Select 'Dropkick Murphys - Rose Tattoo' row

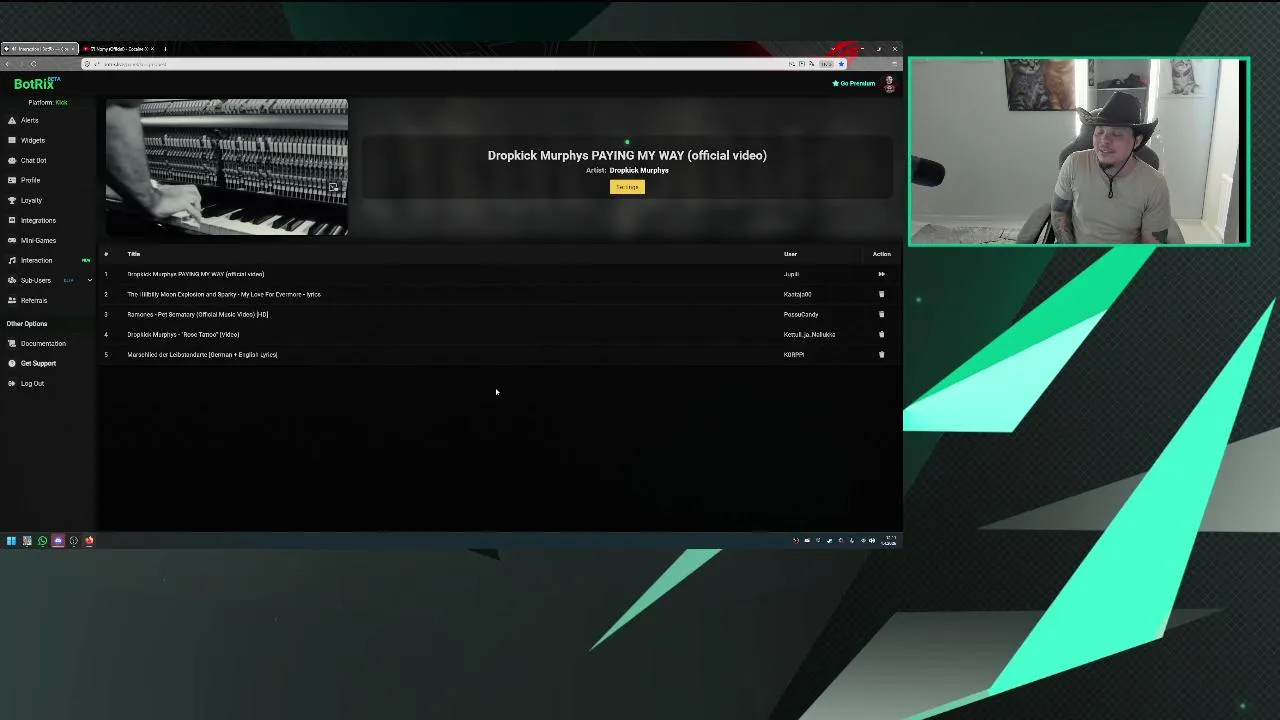coord(498,334)
